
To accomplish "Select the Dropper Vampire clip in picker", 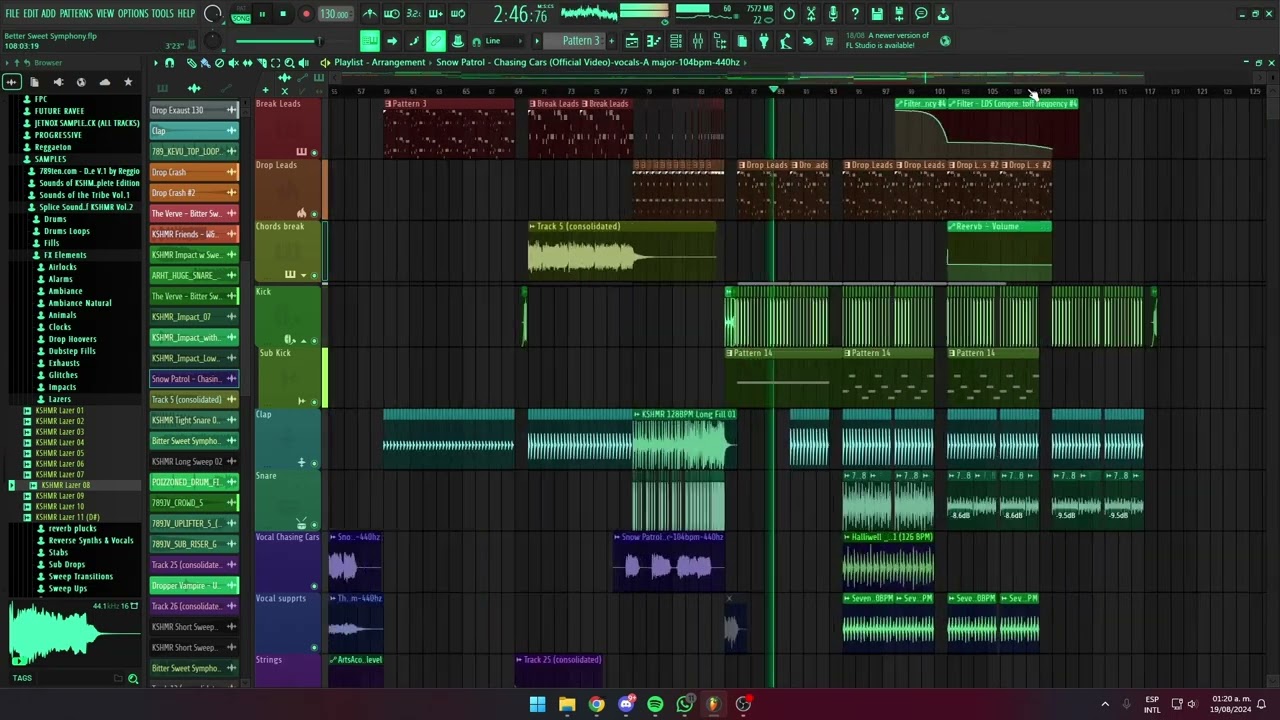I will point(194,585).
